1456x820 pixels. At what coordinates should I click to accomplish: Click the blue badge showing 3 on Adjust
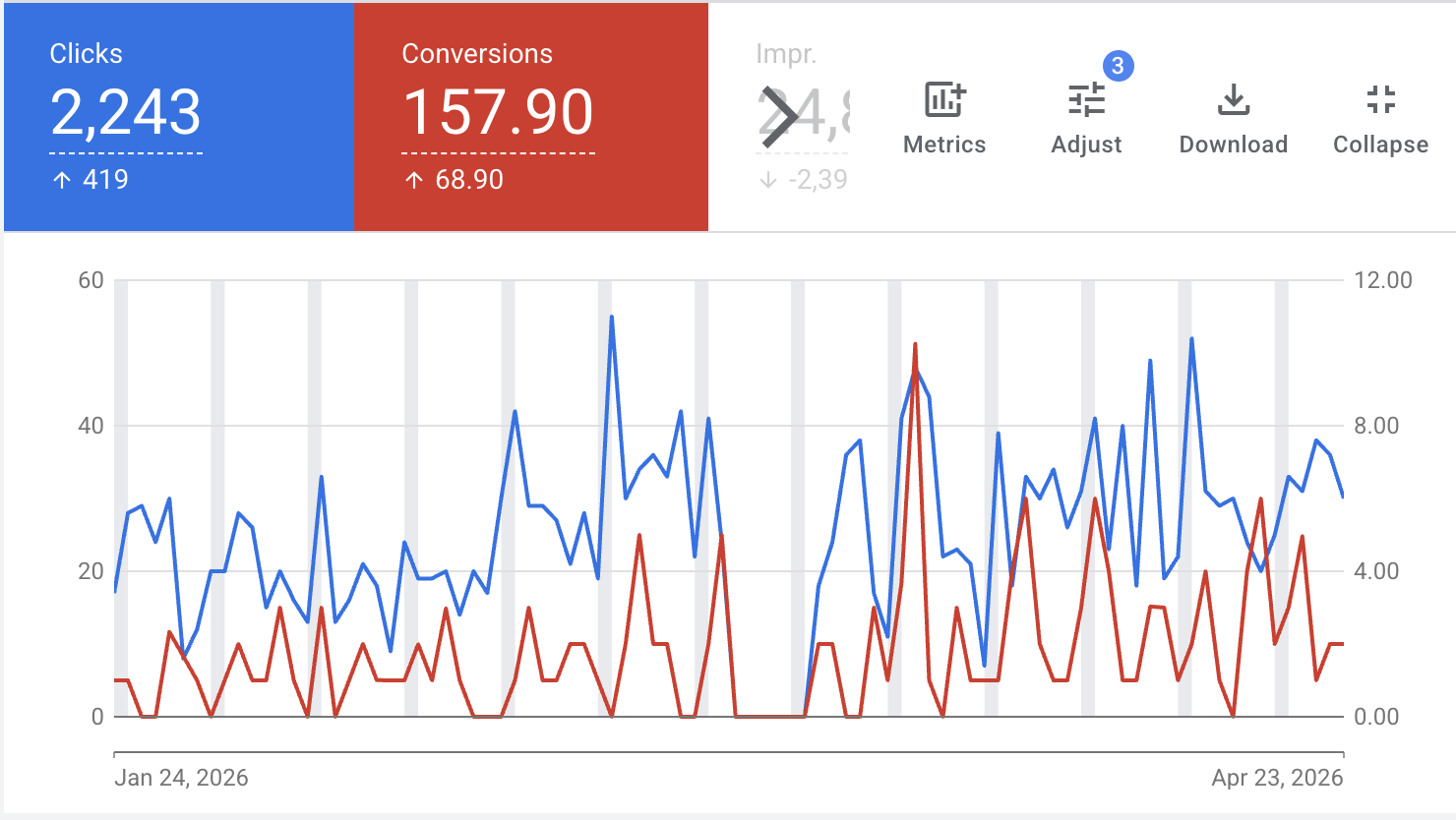1117,67
